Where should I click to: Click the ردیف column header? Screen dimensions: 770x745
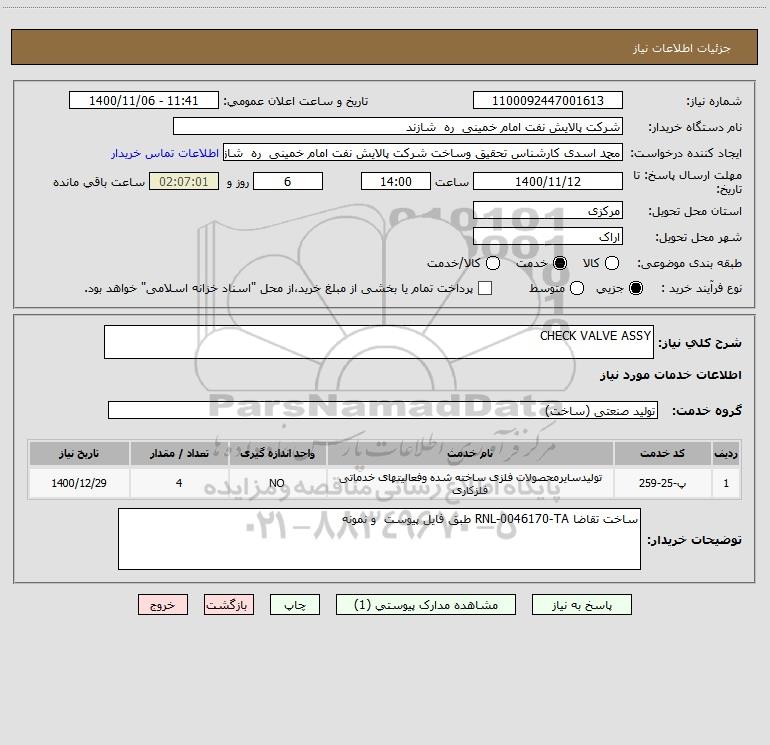pos(726,453)
